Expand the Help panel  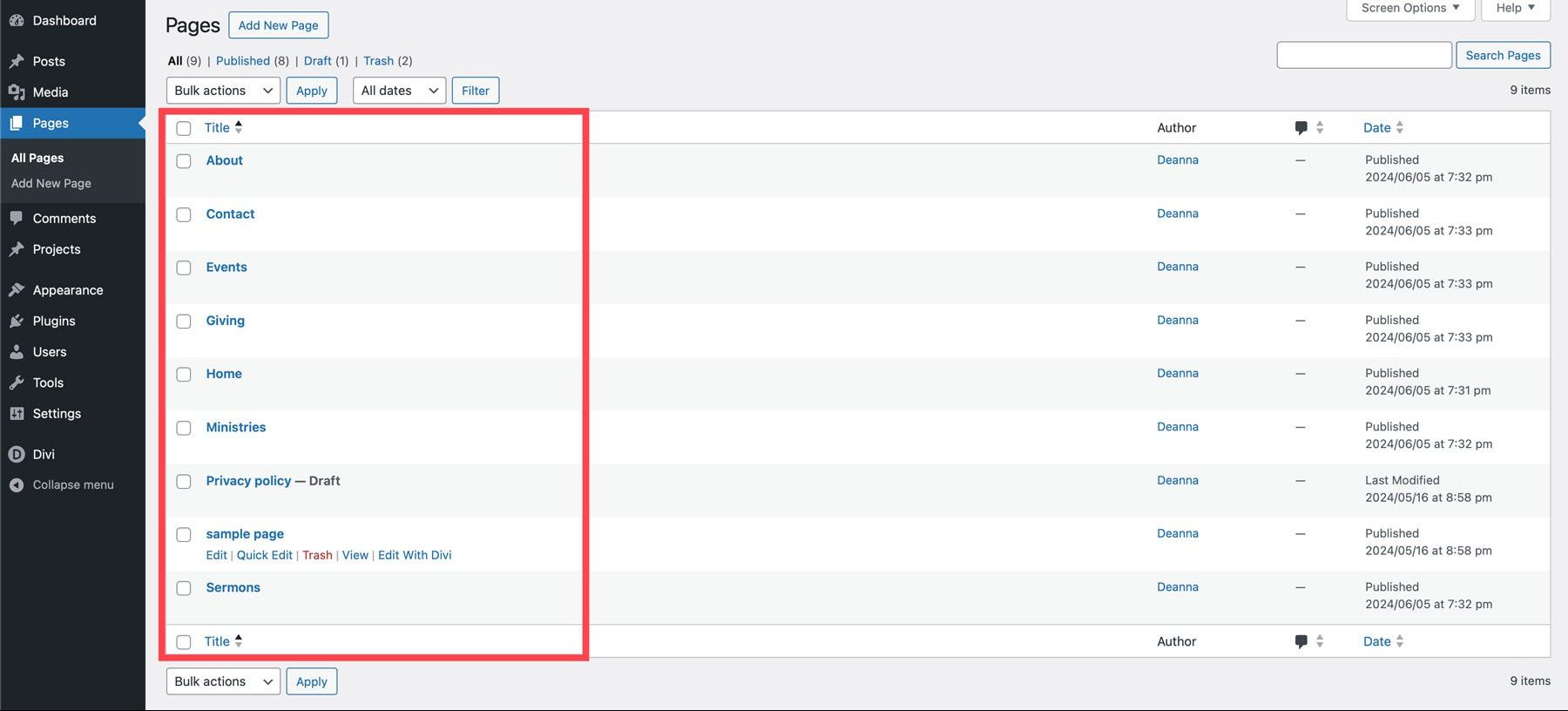point(1516,9)
